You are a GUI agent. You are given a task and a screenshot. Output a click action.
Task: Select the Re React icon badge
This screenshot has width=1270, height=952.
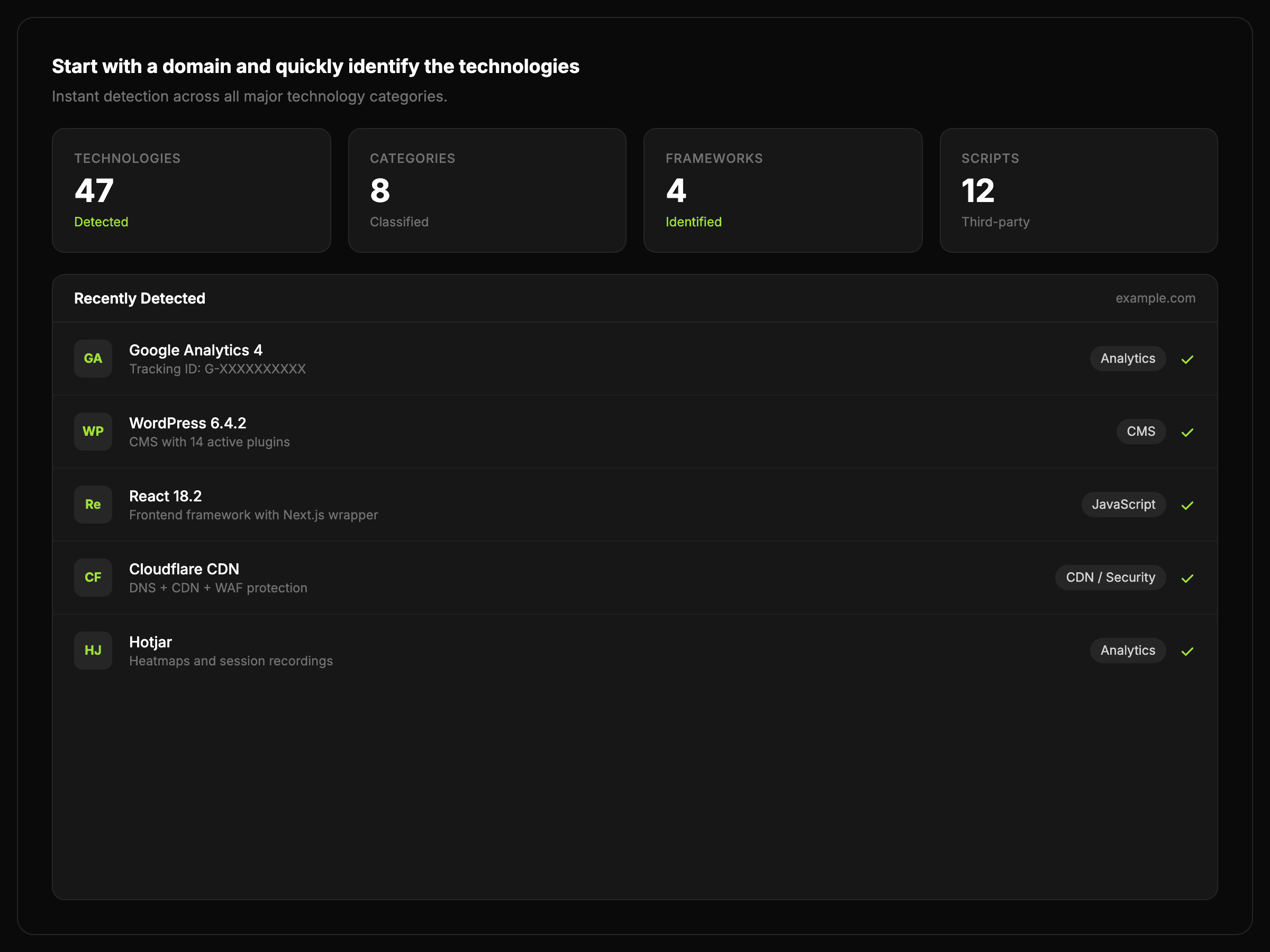click(93, 505)
